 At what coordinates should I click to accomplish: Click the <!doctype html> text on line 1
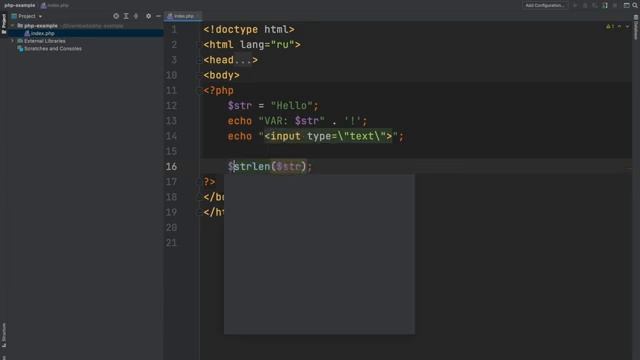(x=249, y=29)
